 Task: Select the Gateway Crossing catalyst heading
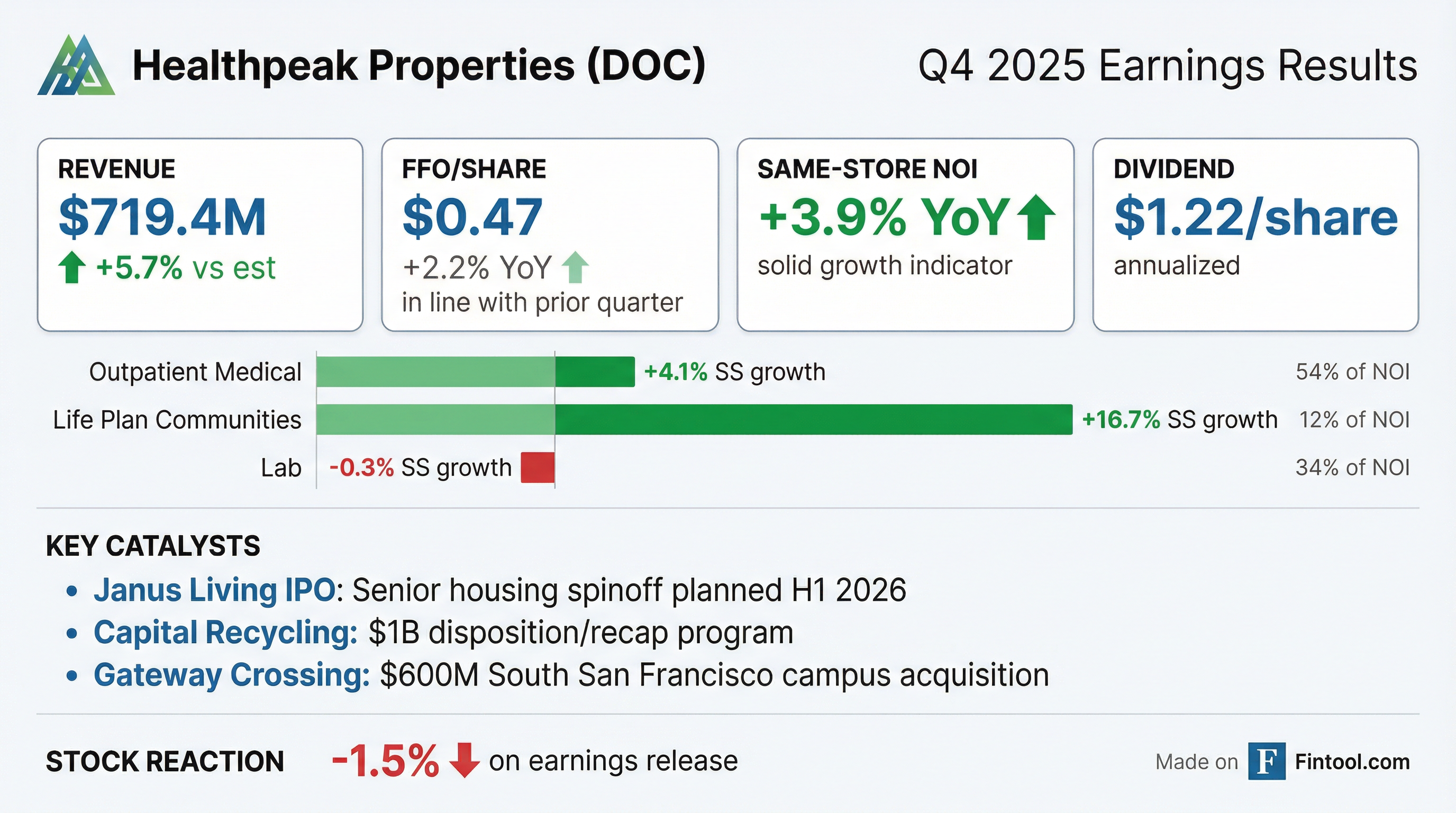pyautogui.click(x=232, y=674)
